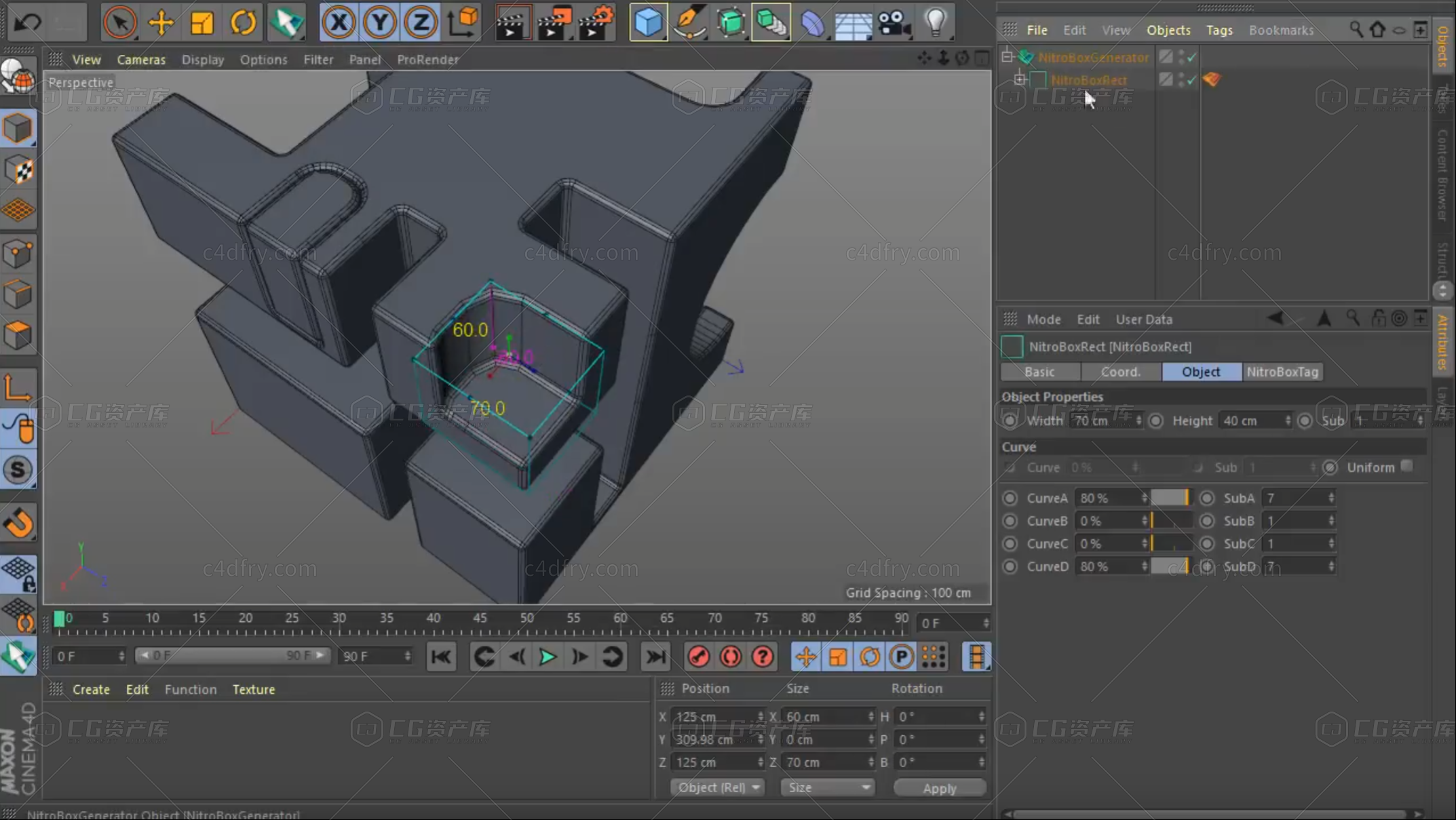Click the SubA value field
This screenshot has height=820, width=1456.
[x=1294, y=498]
